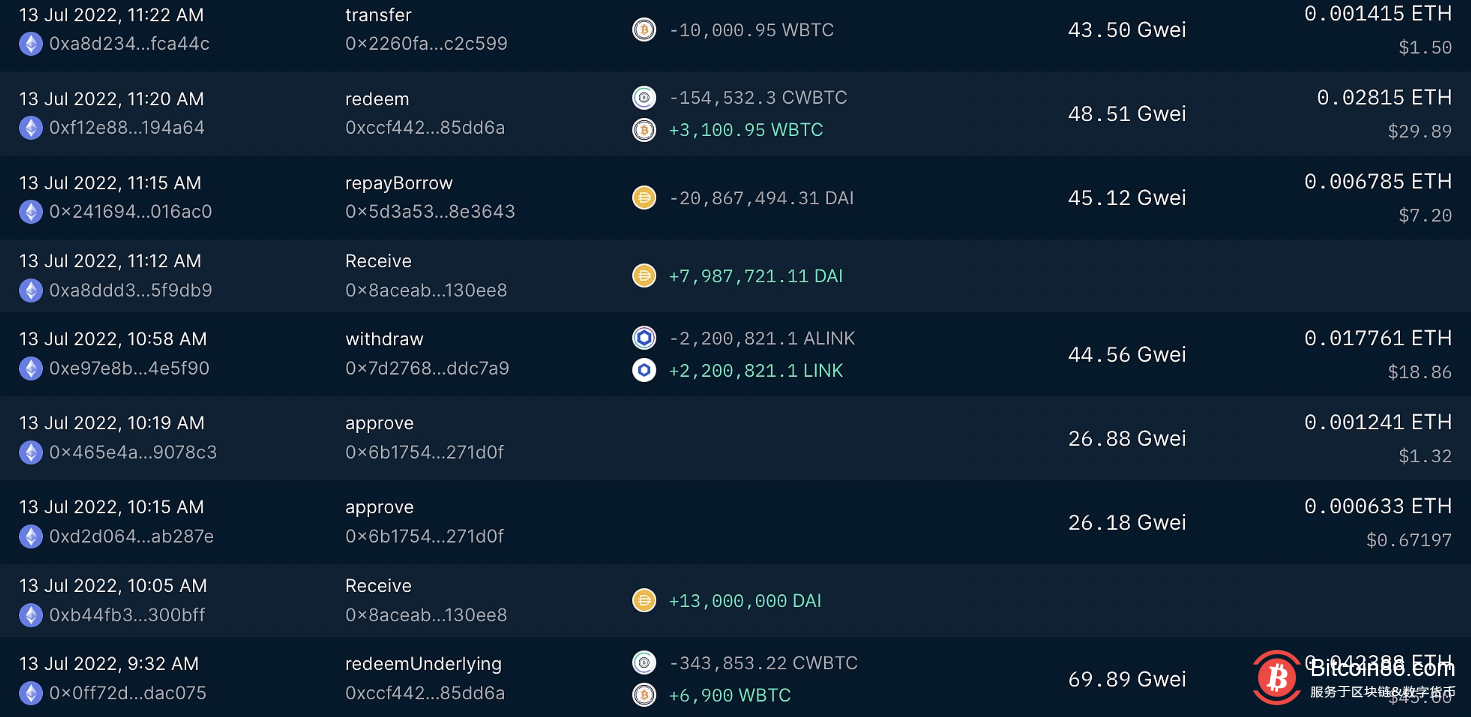Screen dimensions: 1471x717
Task: Click the 0.02815 ETH fee amount
Action: [1383, 97]
